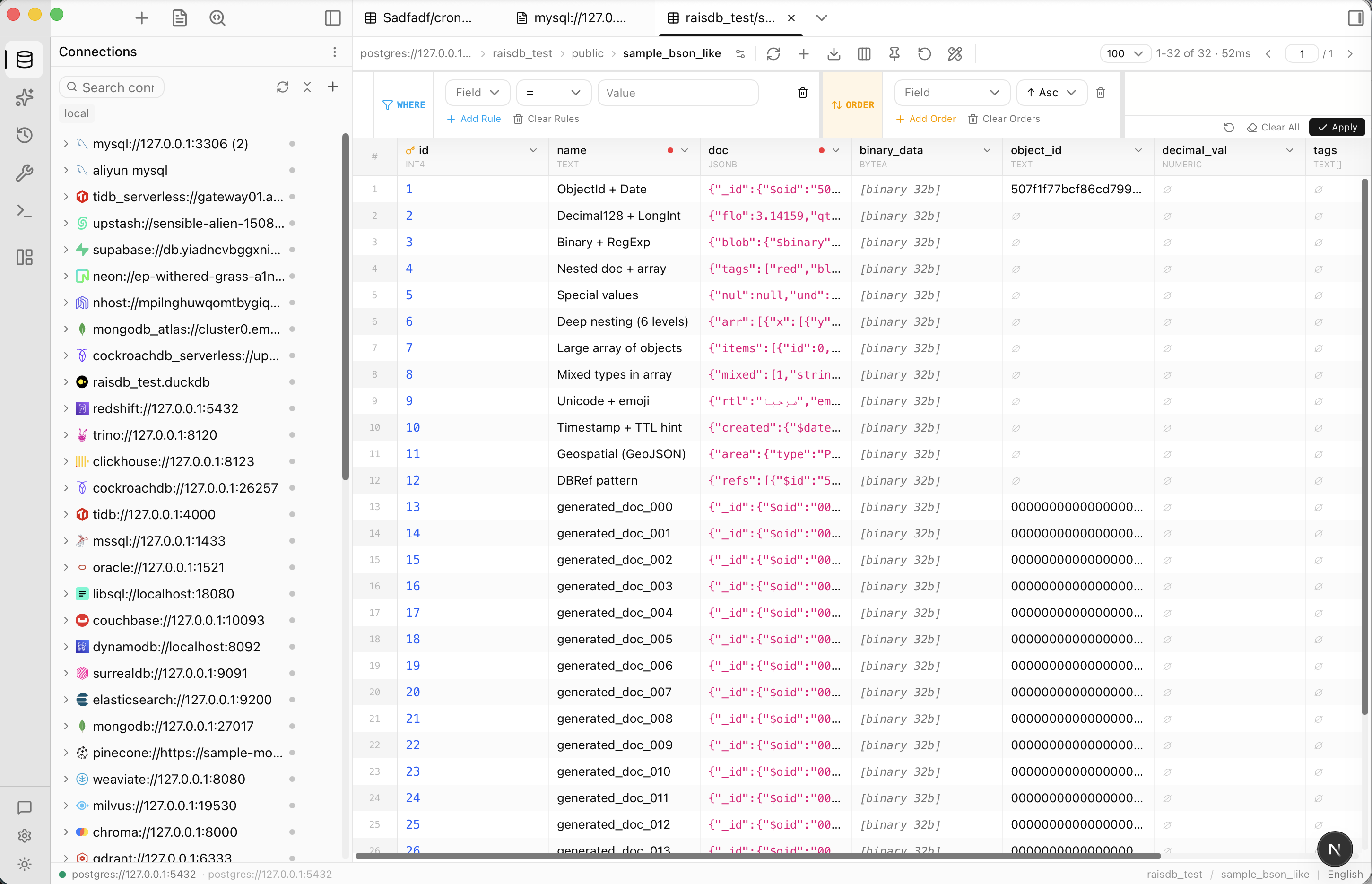This screenshot has height=884, width=1372.
Task: Refresh the table data
Action: (x=773, y=54)
